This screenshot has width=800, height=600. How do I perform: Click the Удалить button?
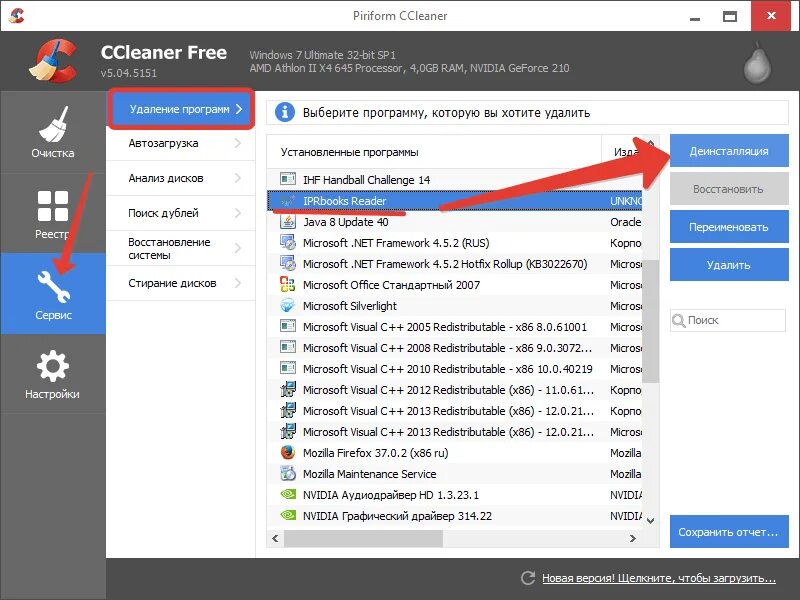(729, 265)
